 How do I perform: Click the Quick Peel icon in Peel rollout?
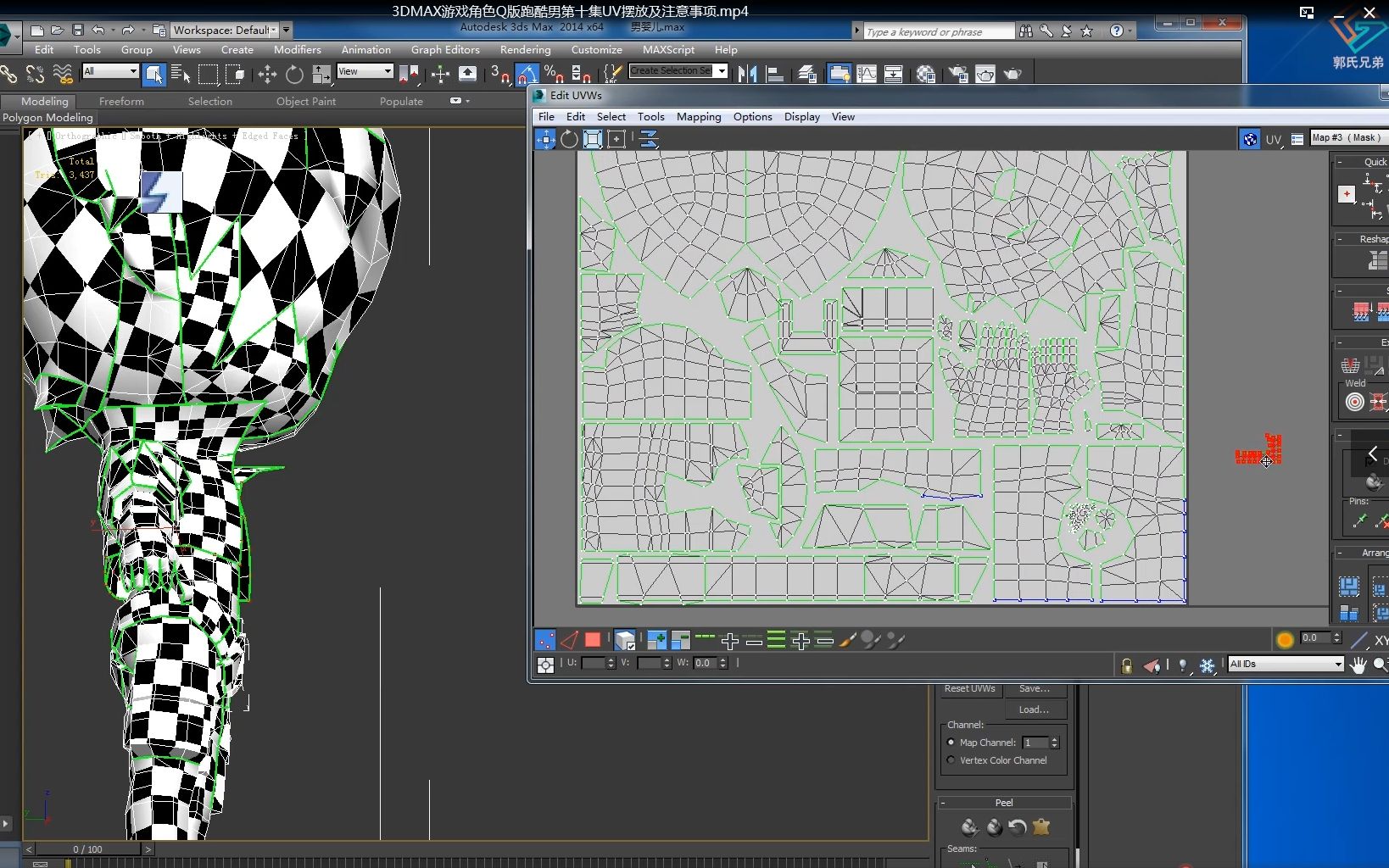coord(970,826)
